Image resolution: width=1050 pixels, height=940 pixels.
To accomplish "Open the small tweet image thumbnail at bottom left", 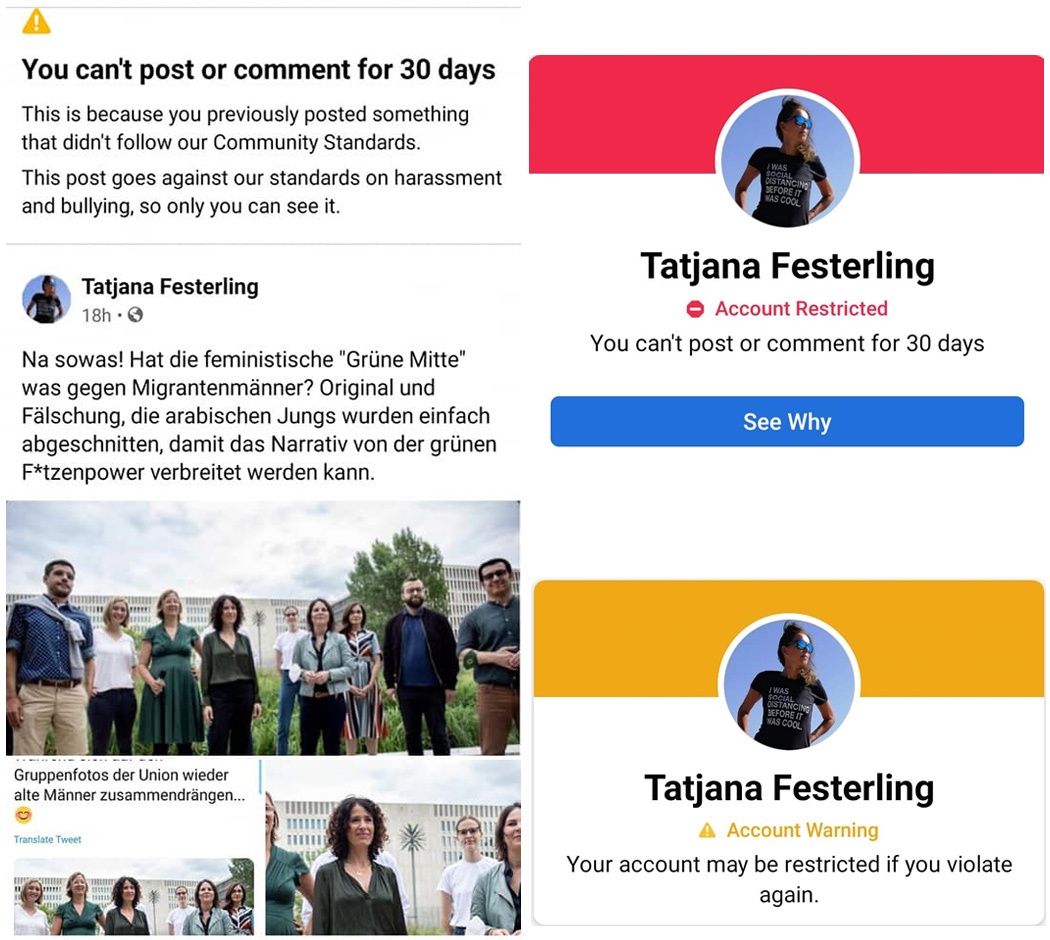I will point(134,896).
